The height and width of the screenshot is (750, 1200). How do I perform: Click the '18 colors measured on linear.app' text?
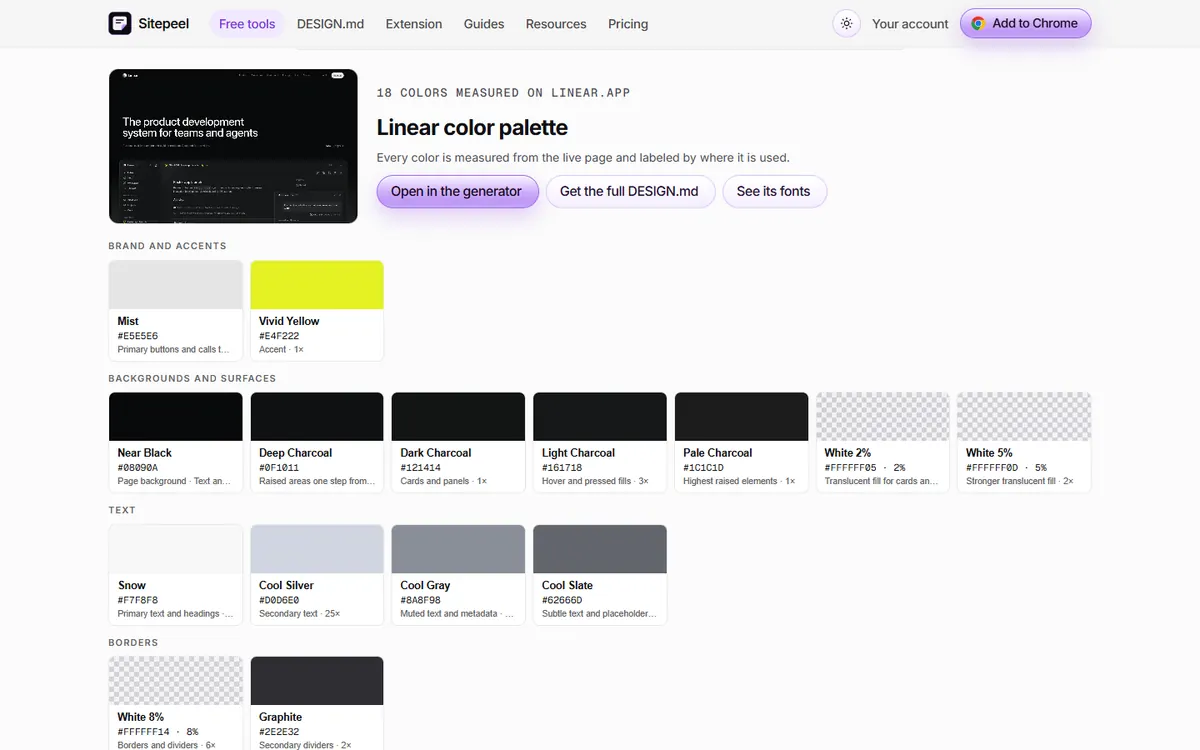(503, 93)
